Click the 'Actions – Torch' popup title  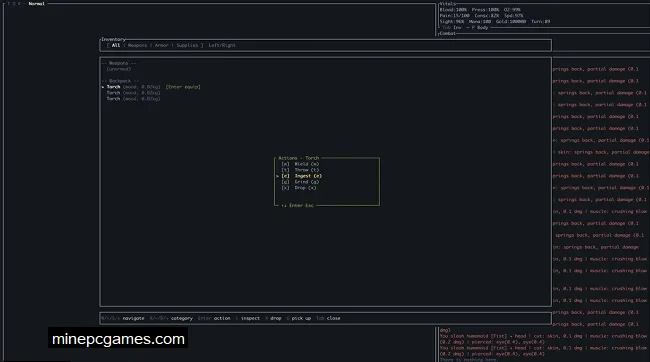[x=298, y=158]
